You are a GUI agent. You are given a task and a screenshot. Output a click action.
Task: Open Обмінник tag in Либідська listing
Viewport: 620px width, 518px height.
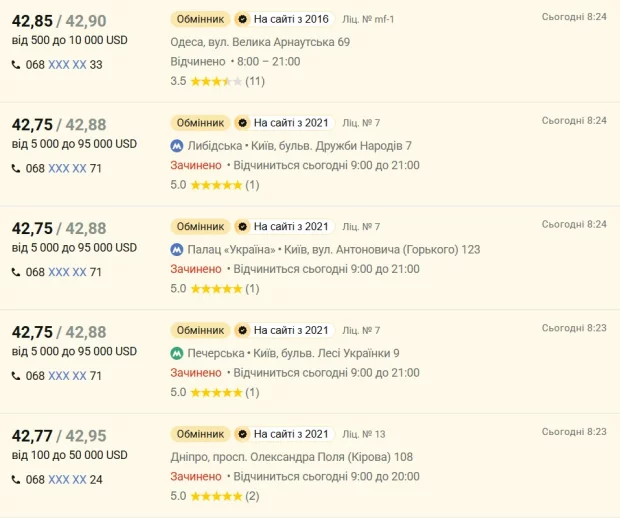(200, 123)
